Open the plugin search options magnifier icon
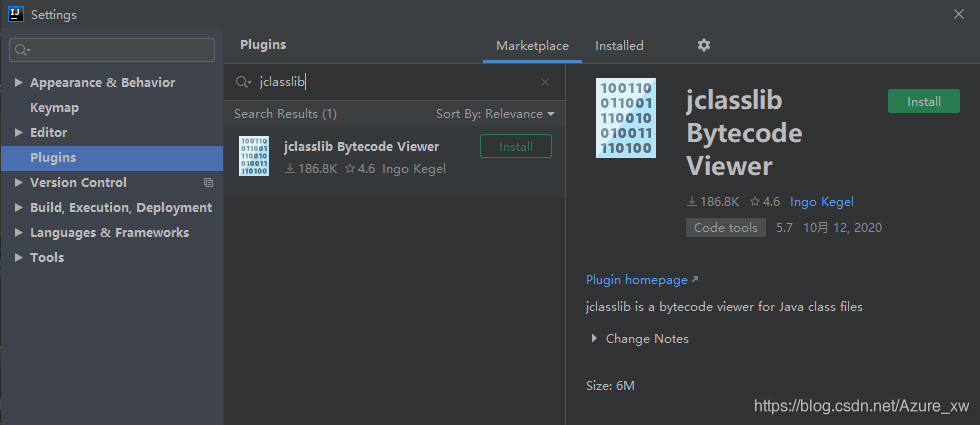This screenshot has height=425, width=980. coord(243,82)
